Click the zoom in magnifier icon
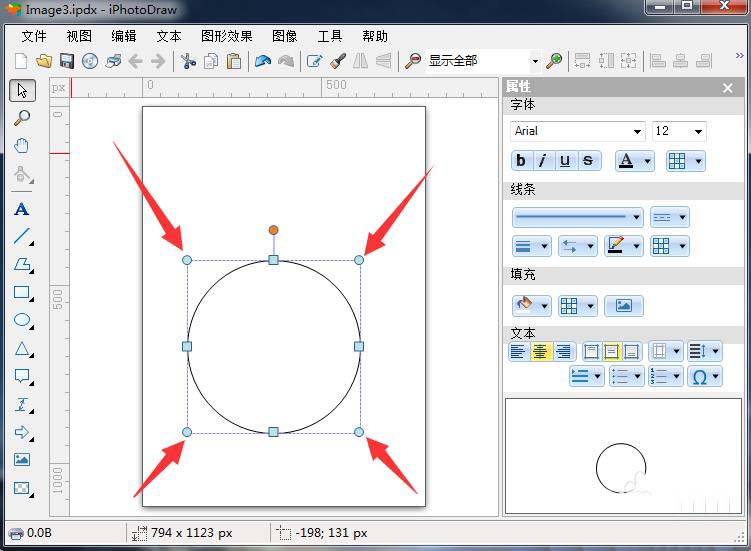The image size is (751, 551). point(554,61)
